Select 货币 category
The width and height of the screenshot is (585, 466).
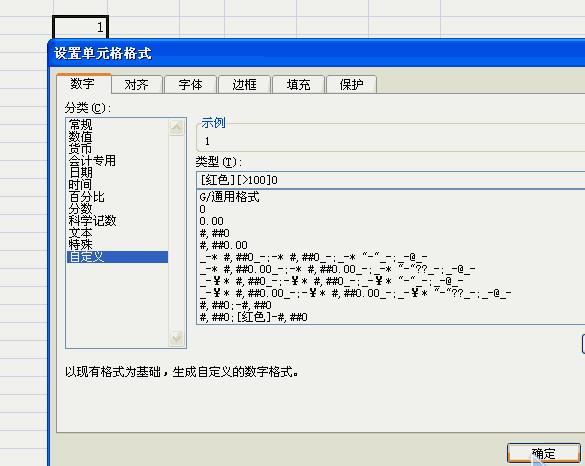tap(117, 149)
